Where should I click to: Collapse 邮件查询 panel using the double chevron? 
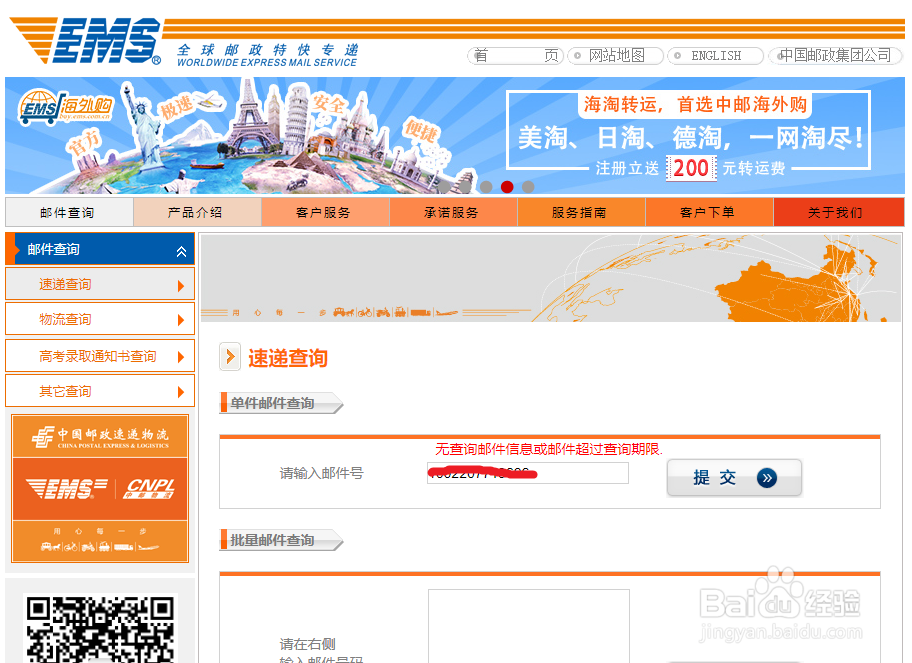183,249
